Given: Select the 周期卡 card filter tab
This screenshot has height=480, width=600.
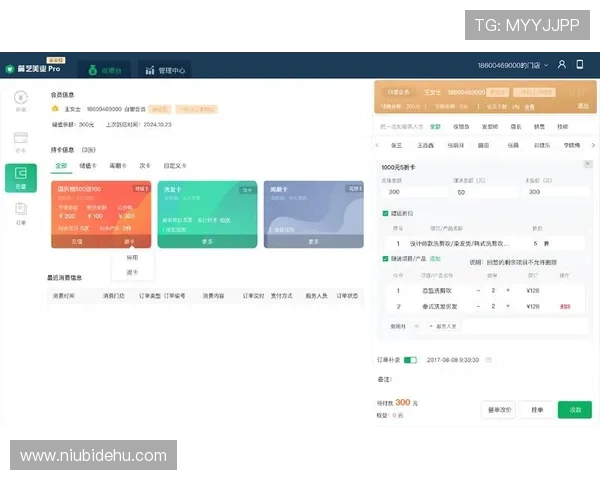Looking at the screenshot, I should point(117,166).
